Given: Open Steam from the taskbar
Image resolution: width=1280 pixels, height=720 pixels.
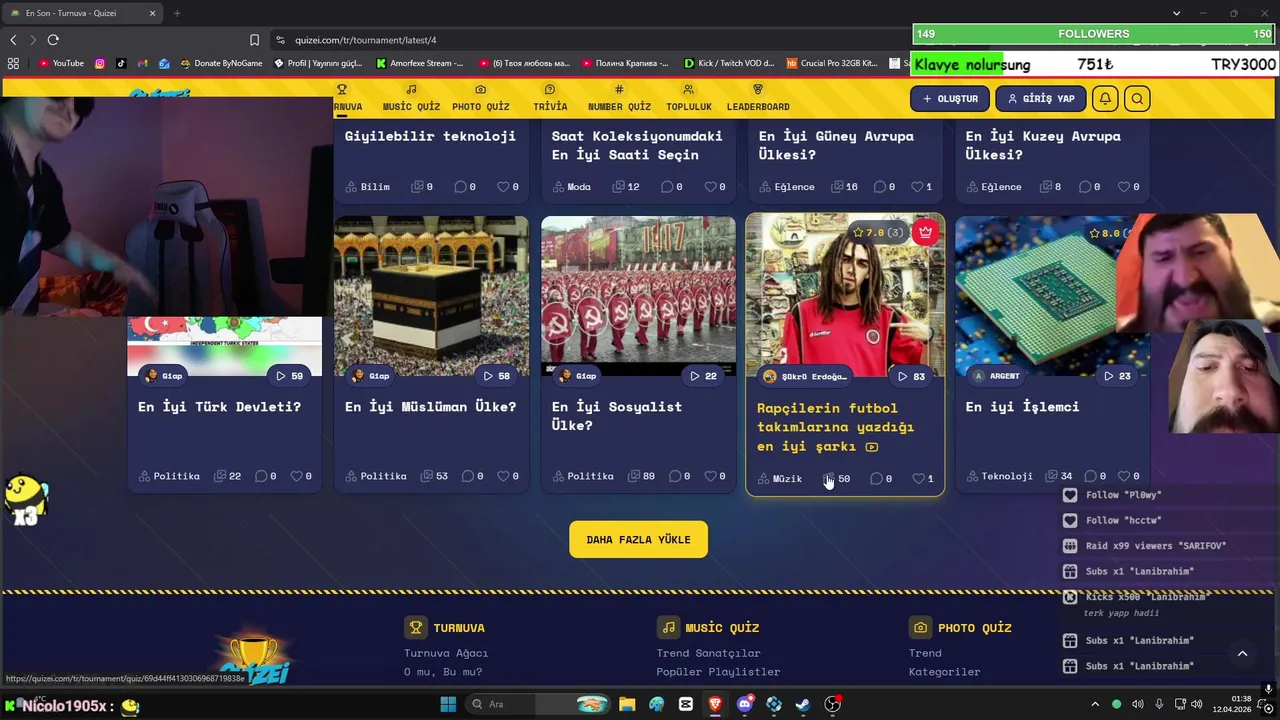Looking at the screenshot, I should pos(802,704).
